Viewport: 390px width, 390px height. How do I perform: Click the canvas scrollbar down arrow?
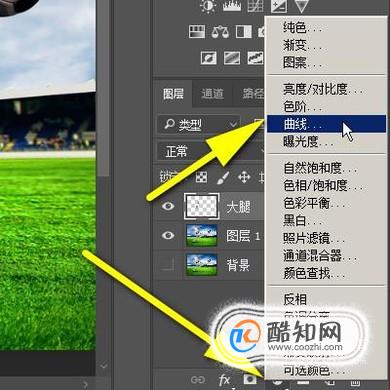(104, 366)
